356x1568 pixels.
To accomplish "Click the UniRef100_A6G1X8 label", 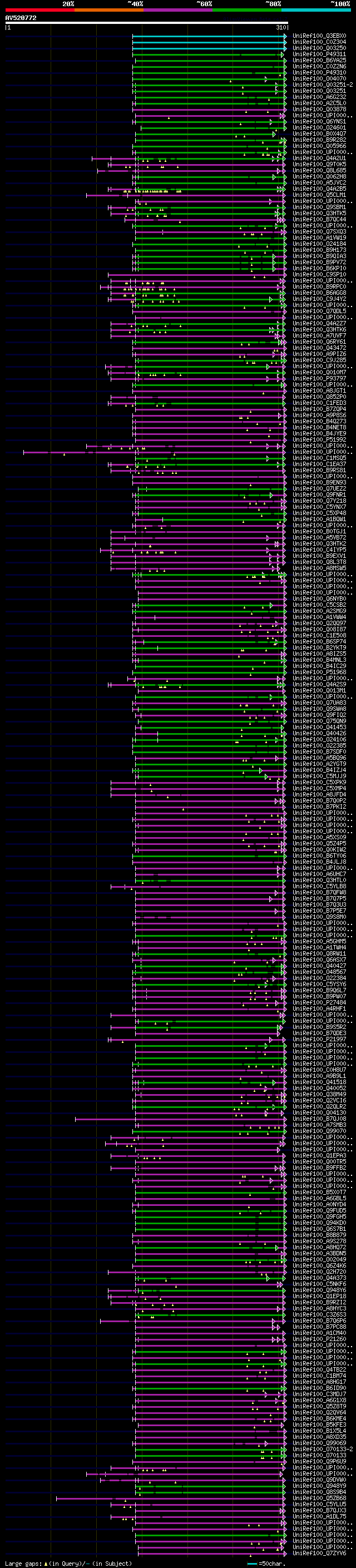I will 319,1400.
